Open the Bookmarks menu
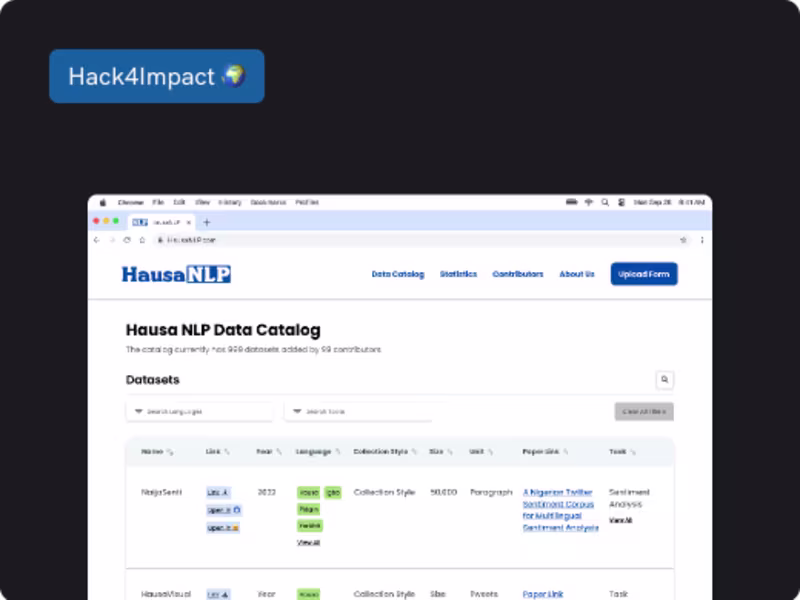The image size is (800, 600). point(268,203)
